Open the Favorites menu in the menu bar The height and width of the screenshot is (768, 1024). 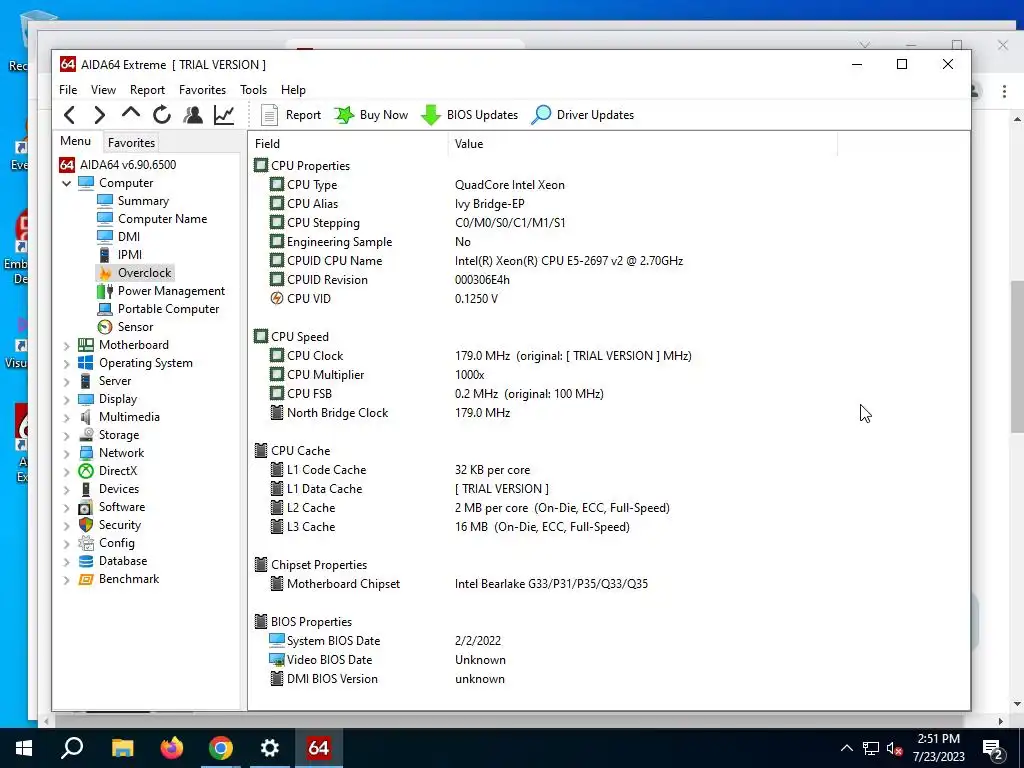pyautogui.click(x=202, y=89)
